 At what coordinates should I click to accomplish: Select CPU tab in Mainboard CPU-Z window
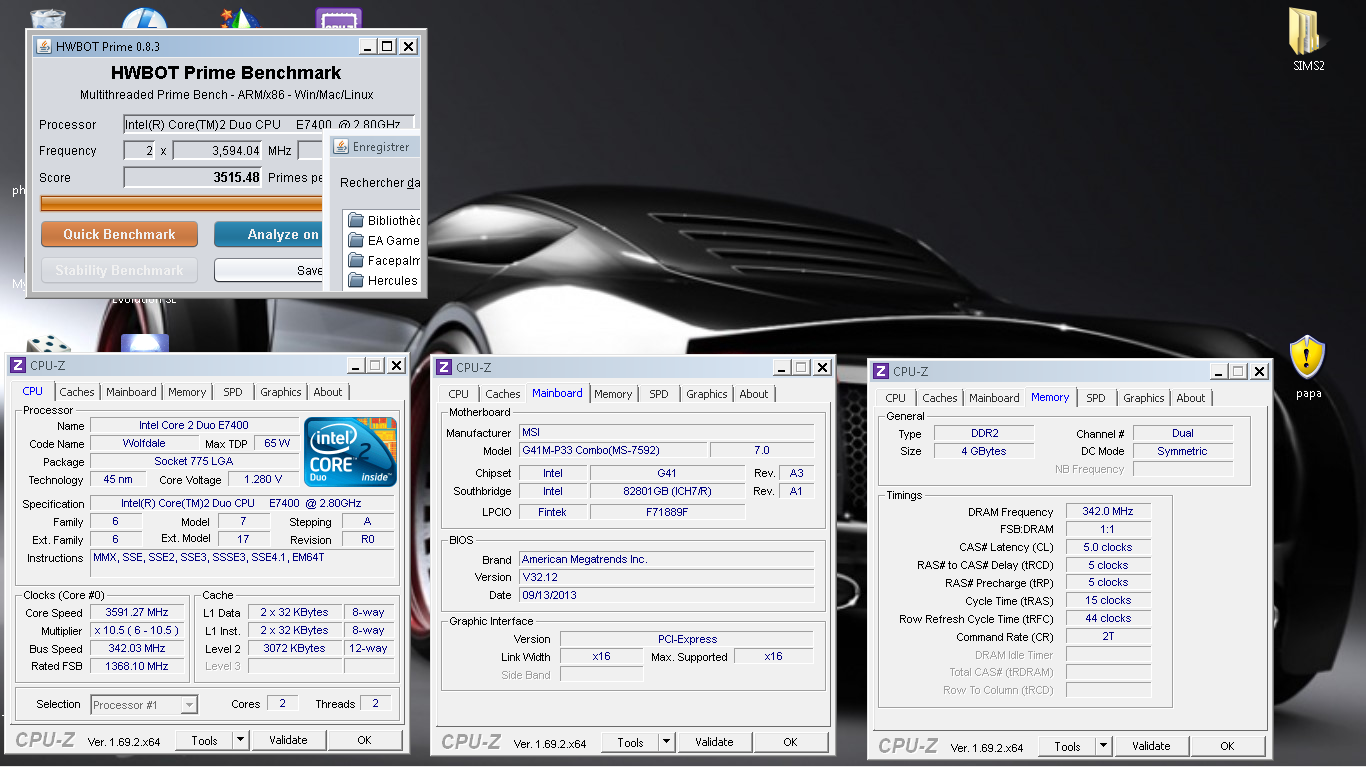[458, 394]
